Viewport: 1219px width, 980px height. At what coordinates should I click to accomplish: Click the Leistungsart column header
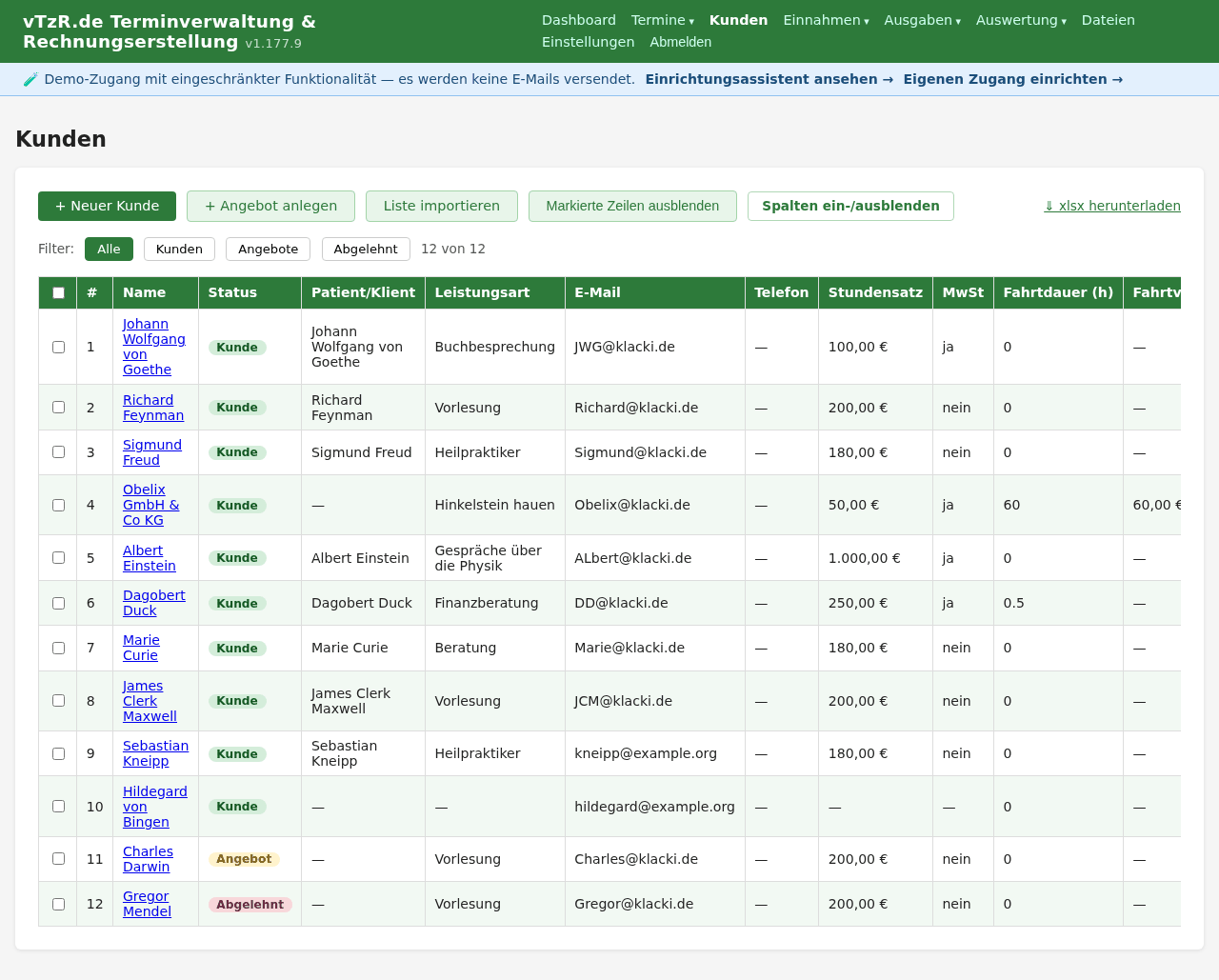point(494,292)
